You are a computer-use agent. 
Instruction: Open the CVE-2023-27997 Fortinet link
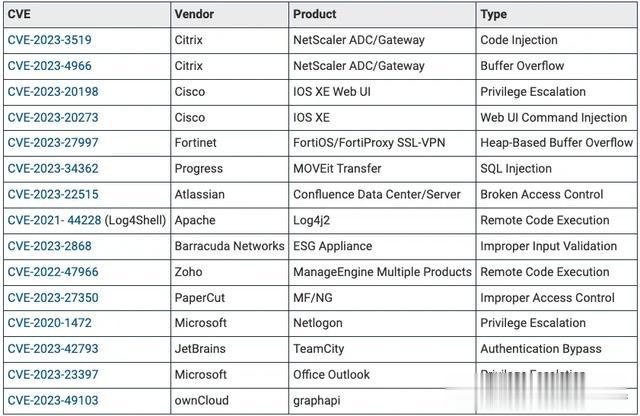[x=53, y=143]
